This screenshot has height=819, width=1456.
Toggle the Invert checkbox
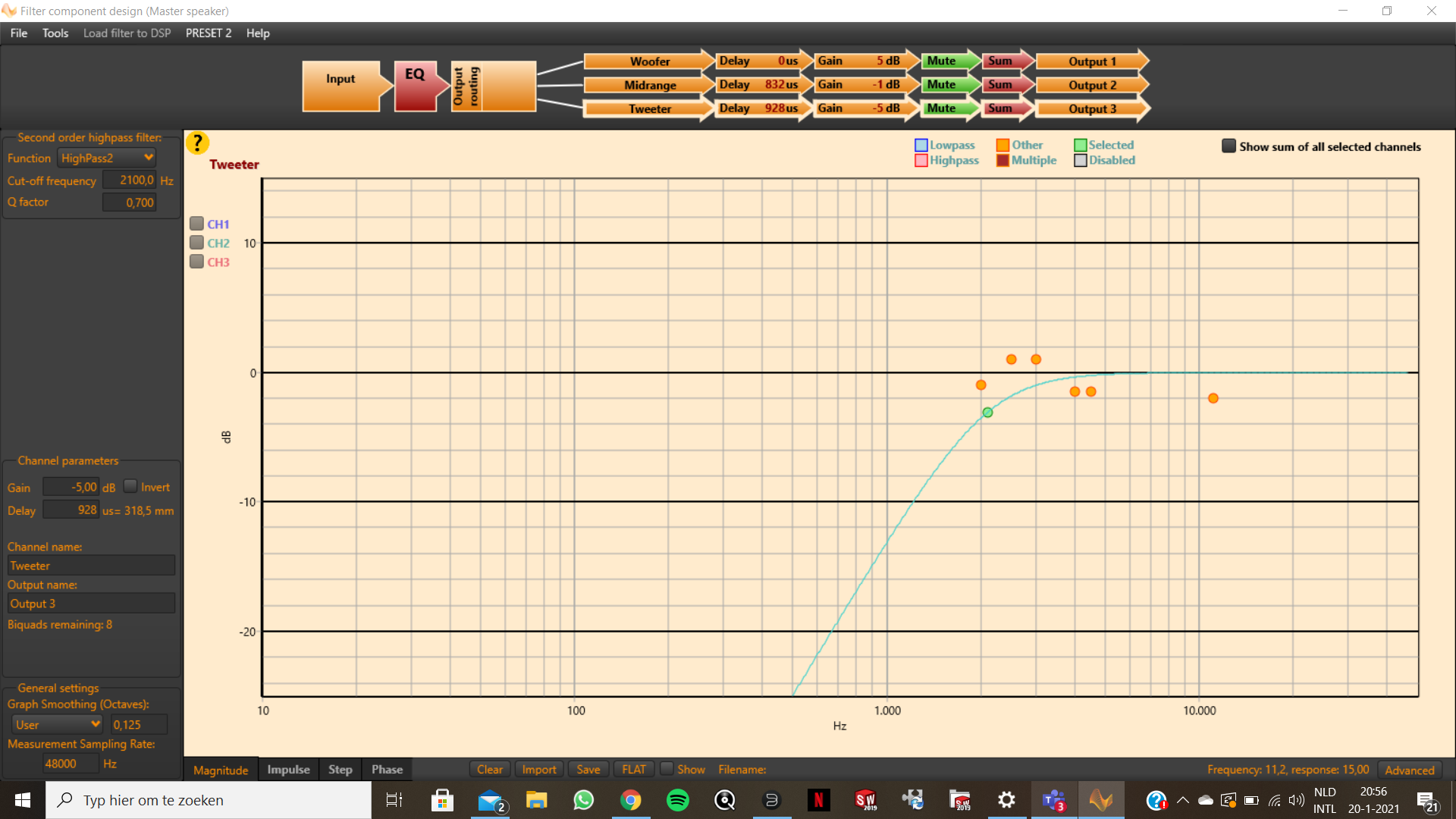tap(130, 486)
